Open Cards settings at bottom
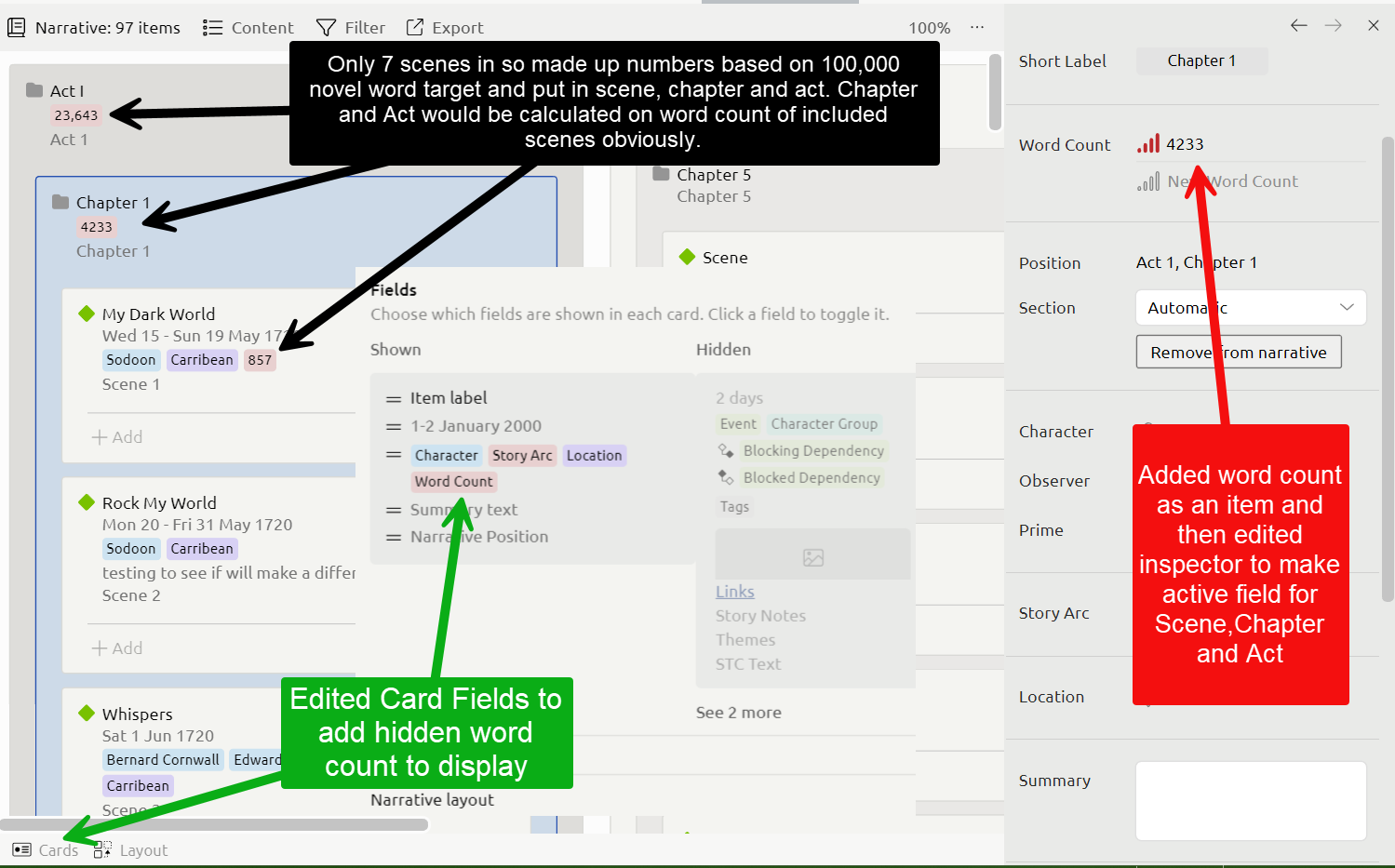This screenshot has width=1395, height=868. coord(46,850)
